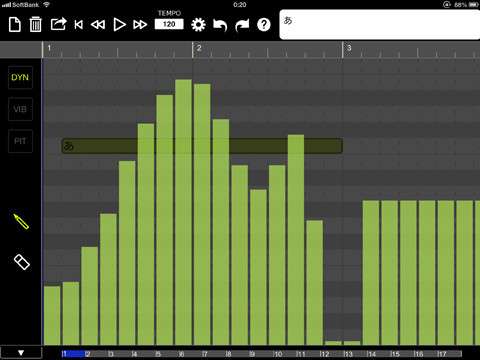Tap the battery indicator in the status bar

[x=474, y=5]
